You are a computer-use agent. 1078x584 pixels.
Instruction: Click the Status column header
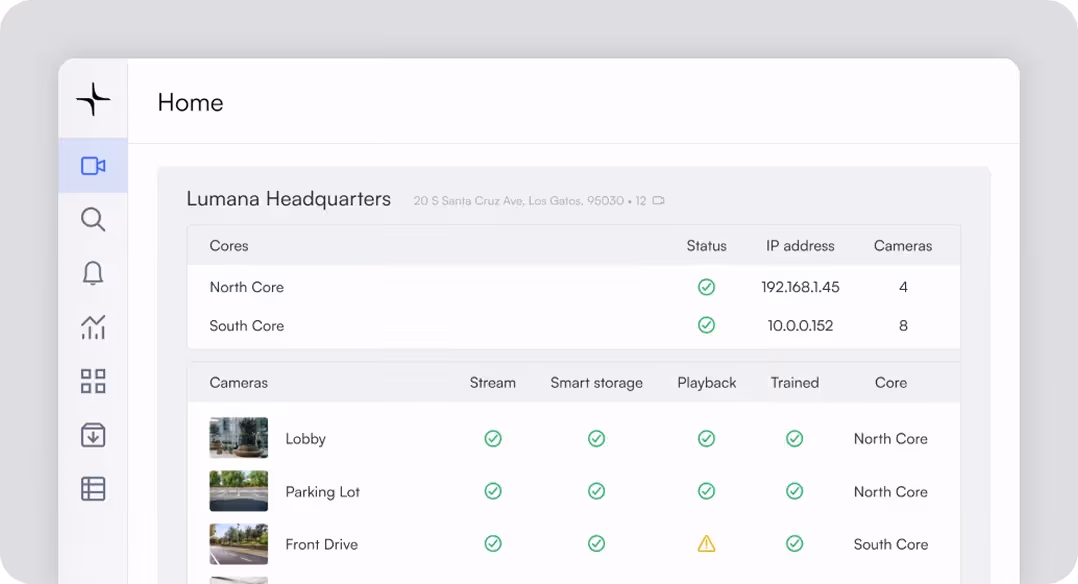[x=706, y=246]
